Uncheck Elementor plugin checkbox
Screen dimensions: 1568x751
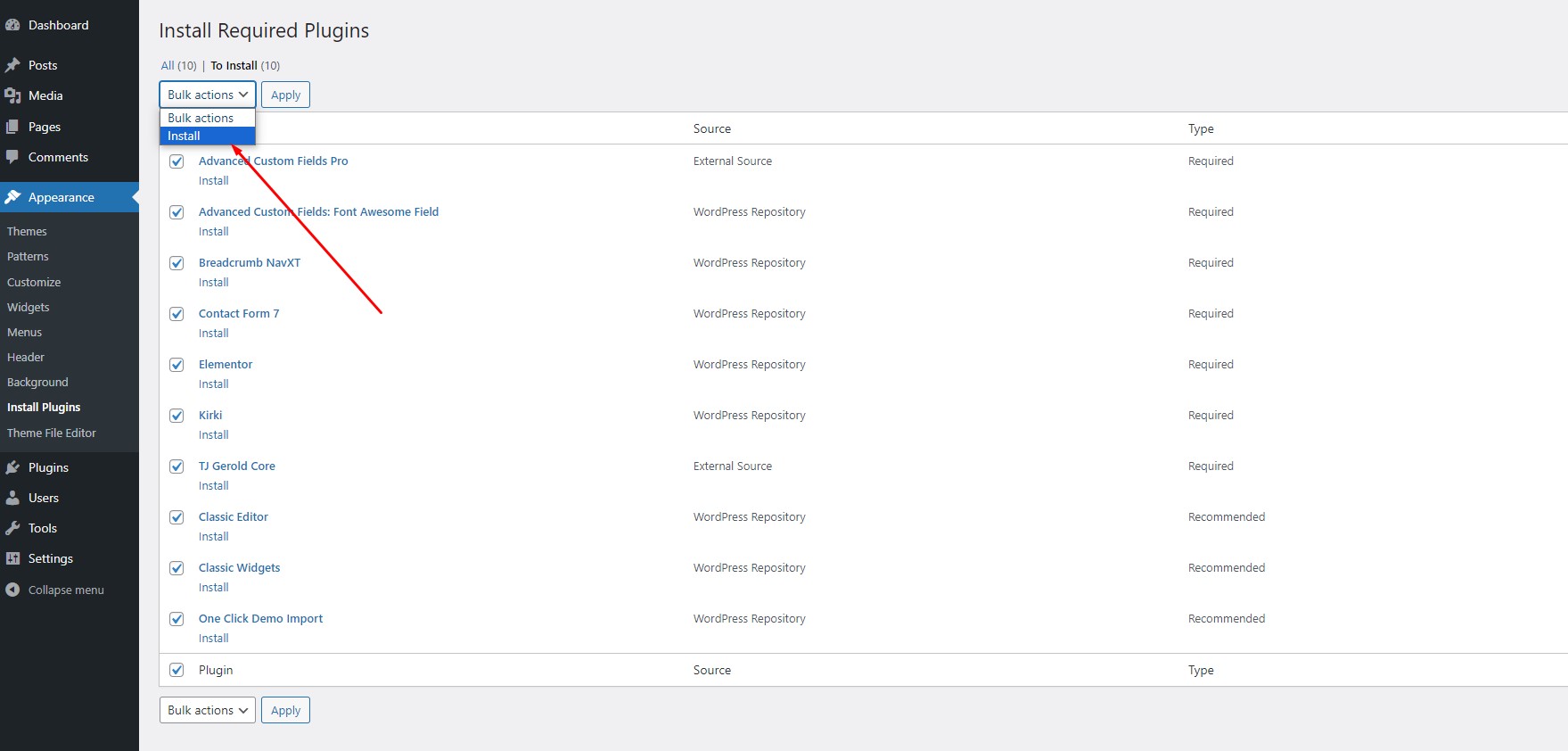click(177, 365)
